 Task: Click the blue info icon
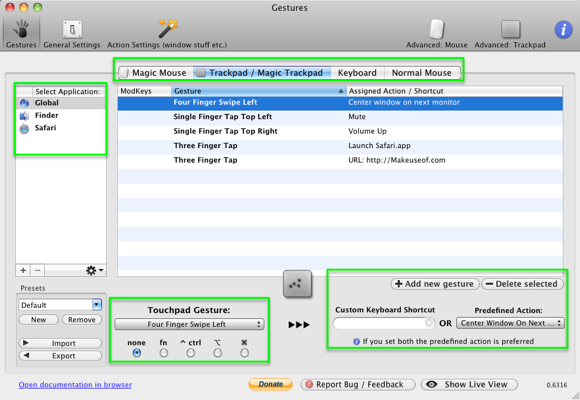(563, 29)
